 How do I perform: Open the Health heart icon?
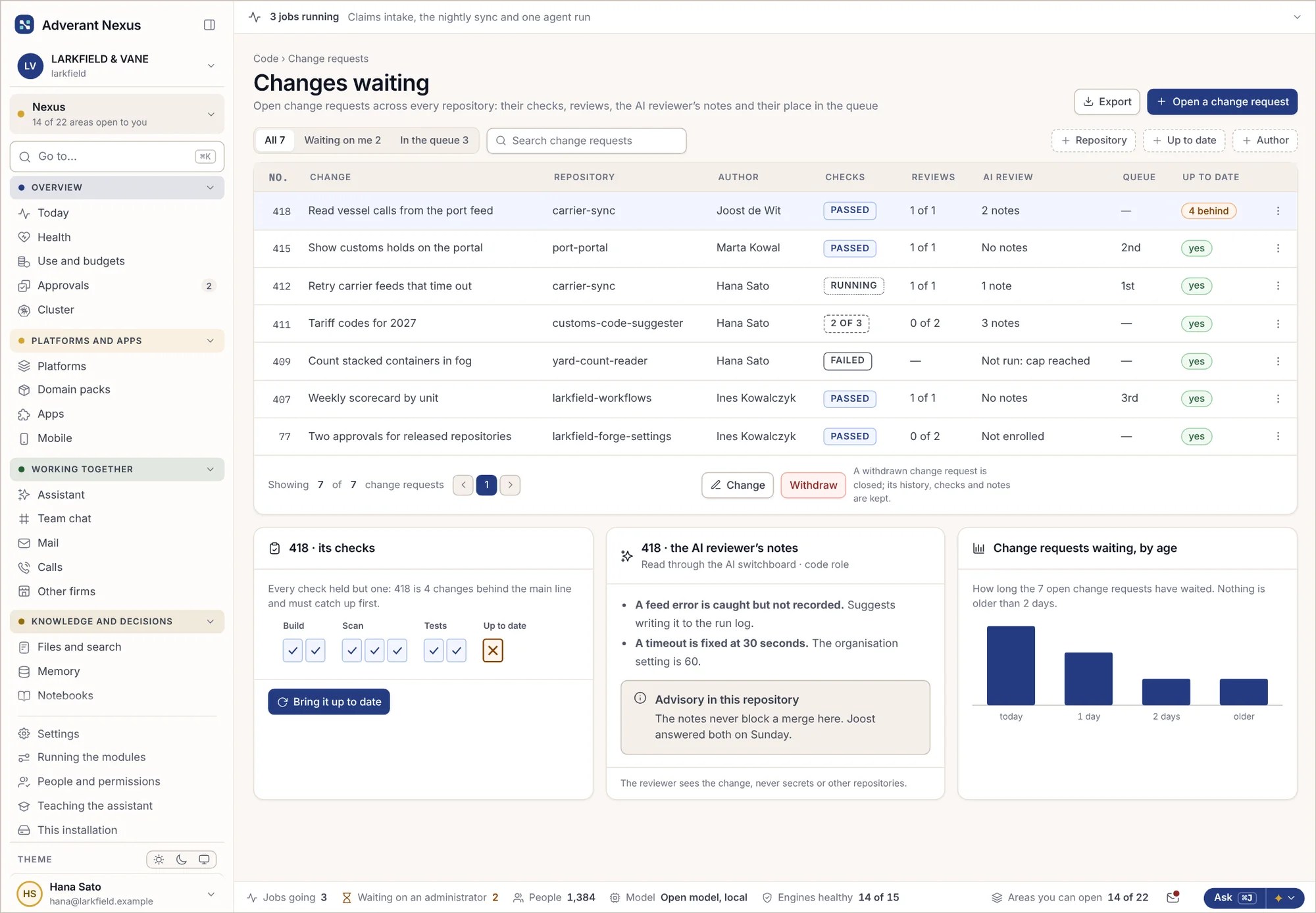(24, 237)
